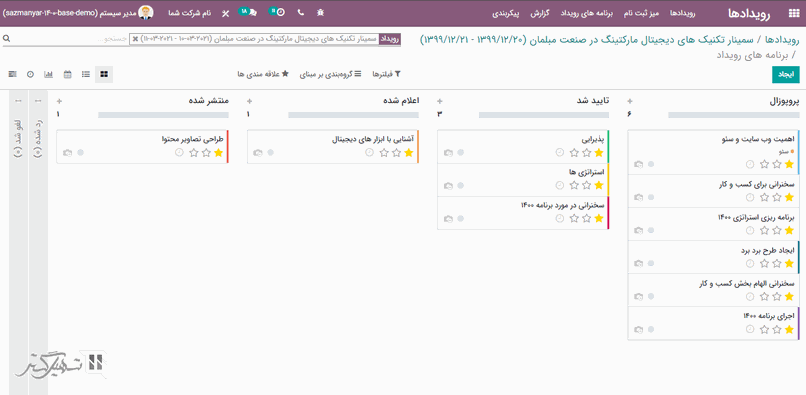Screen dimensions: 806x395
Task: Click activity clock on آشنایی با ابزار های دیجیتال card
Action: click(x=369, y=152)
